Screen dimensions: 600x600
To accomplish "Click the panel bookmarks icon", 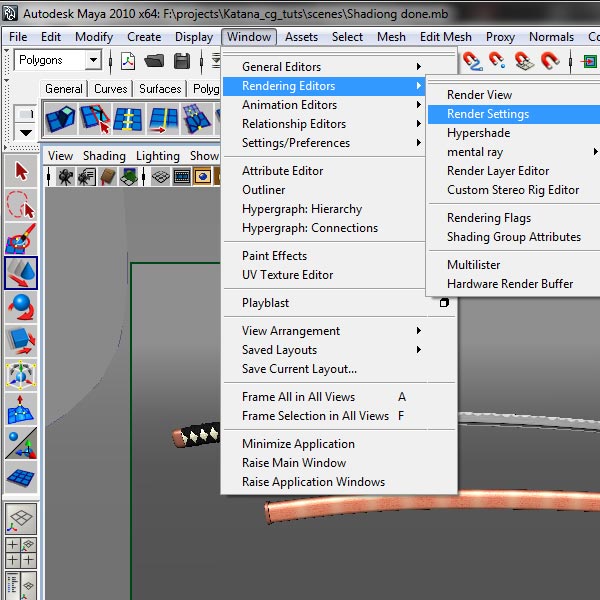I will (x=108, y=177).
